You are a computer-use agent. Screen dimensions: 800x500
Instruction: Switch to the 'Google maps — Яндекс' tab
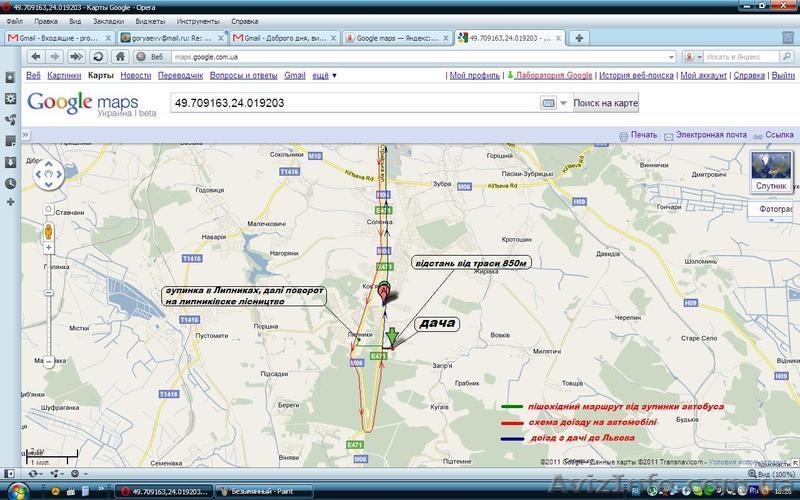coord(396,37)
